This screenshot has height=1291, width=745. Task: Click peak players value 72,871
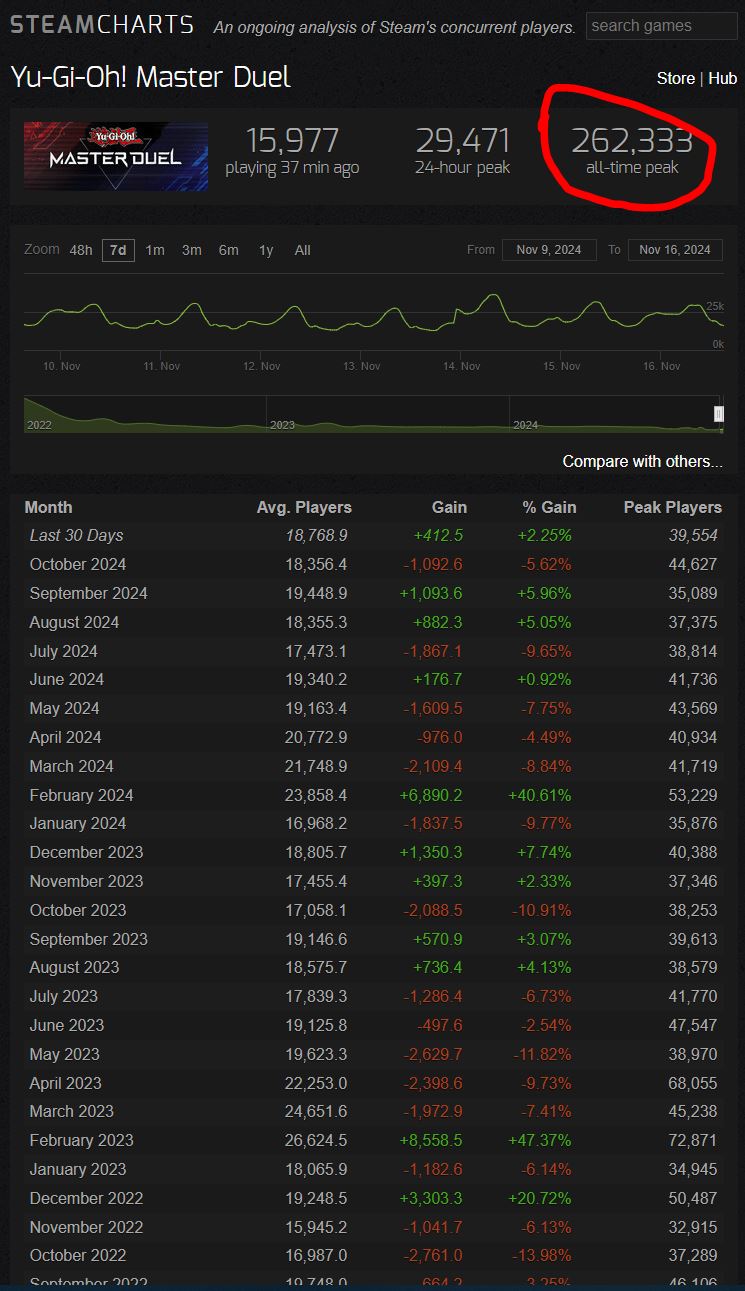pyautogui.click(x=693, y=1140)
